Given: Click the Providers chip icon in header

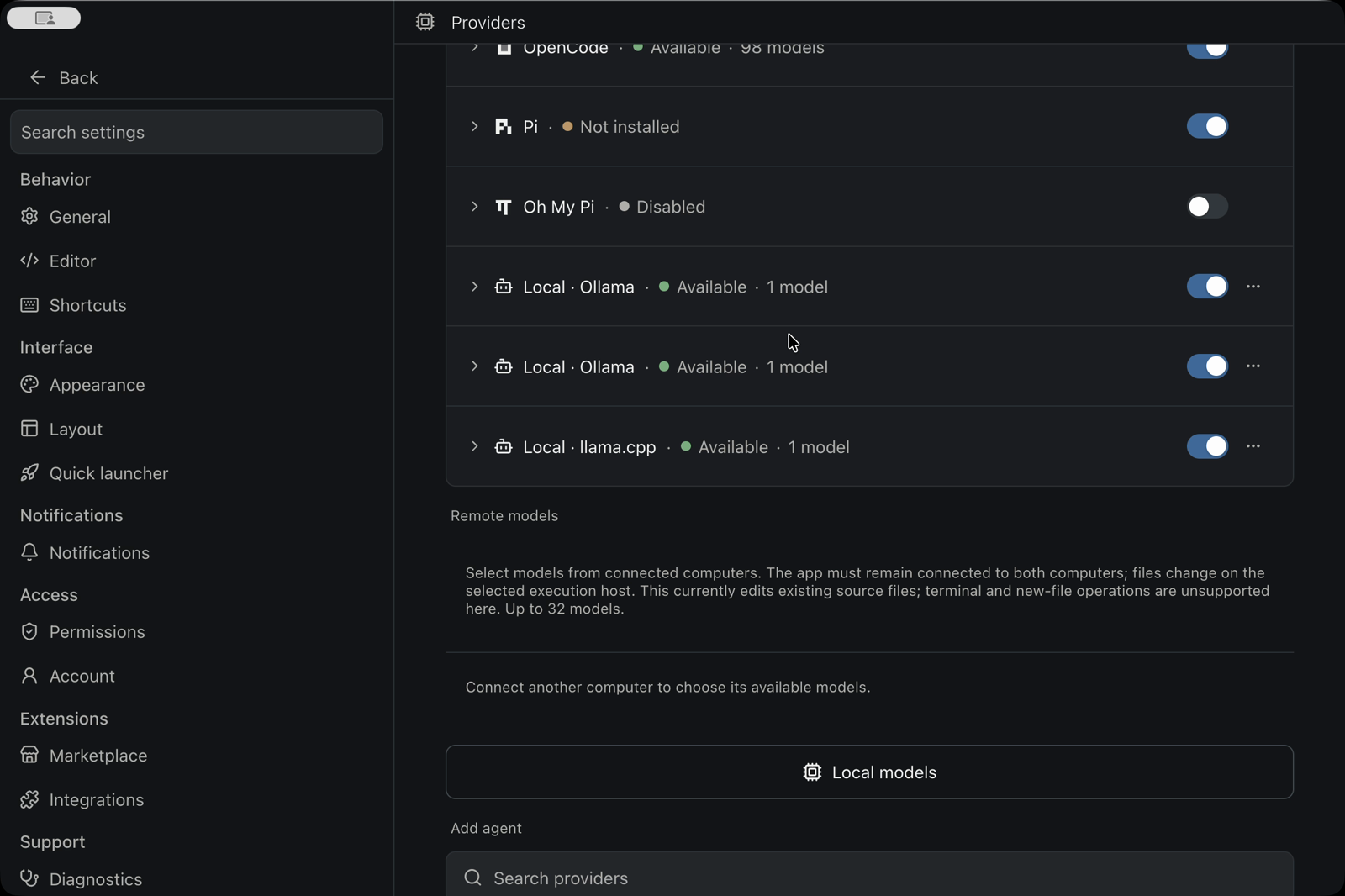Looking at the screenshot, I should 425,22.
